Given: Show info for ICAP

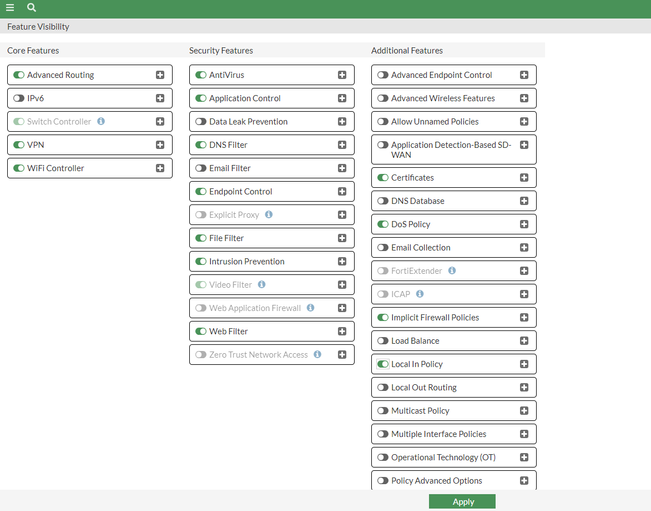Looking at the screenshot, I should click(x=420, y=294).
